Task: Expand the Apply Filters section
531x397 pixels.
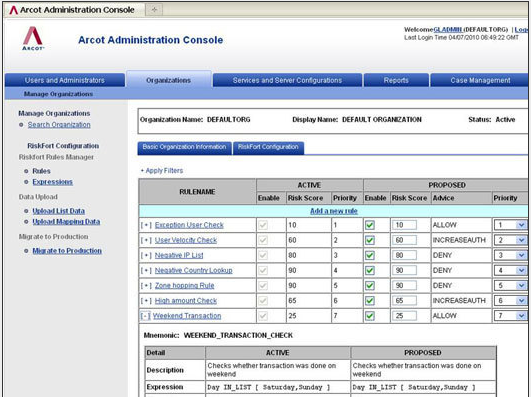Action: click(x=162, y=170)
